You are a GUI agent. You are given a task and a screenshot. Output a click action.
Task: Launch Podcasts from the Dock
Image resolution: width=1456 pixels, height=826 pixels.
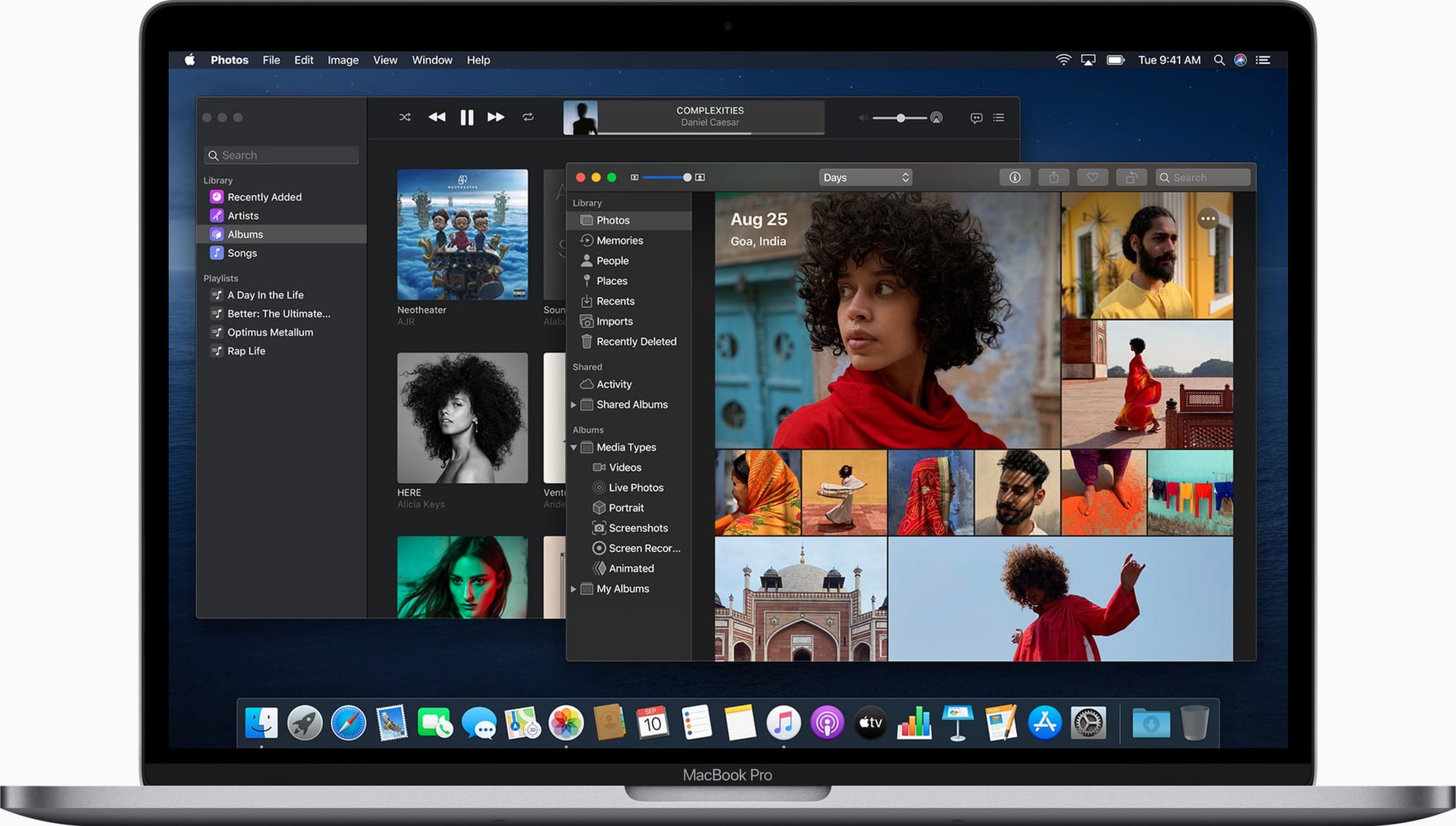pos(828,721)
